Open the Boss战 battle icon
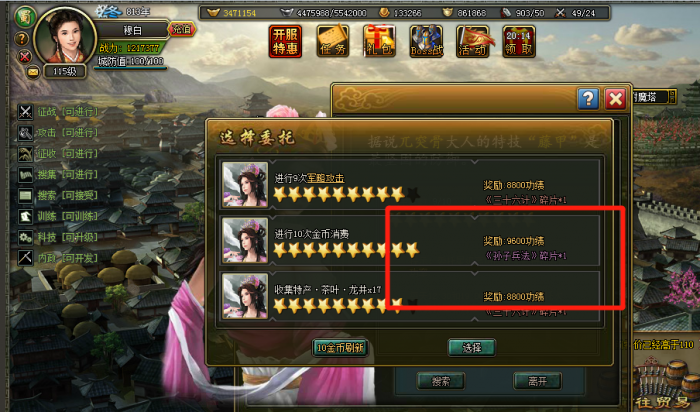 tap(426, 41)
